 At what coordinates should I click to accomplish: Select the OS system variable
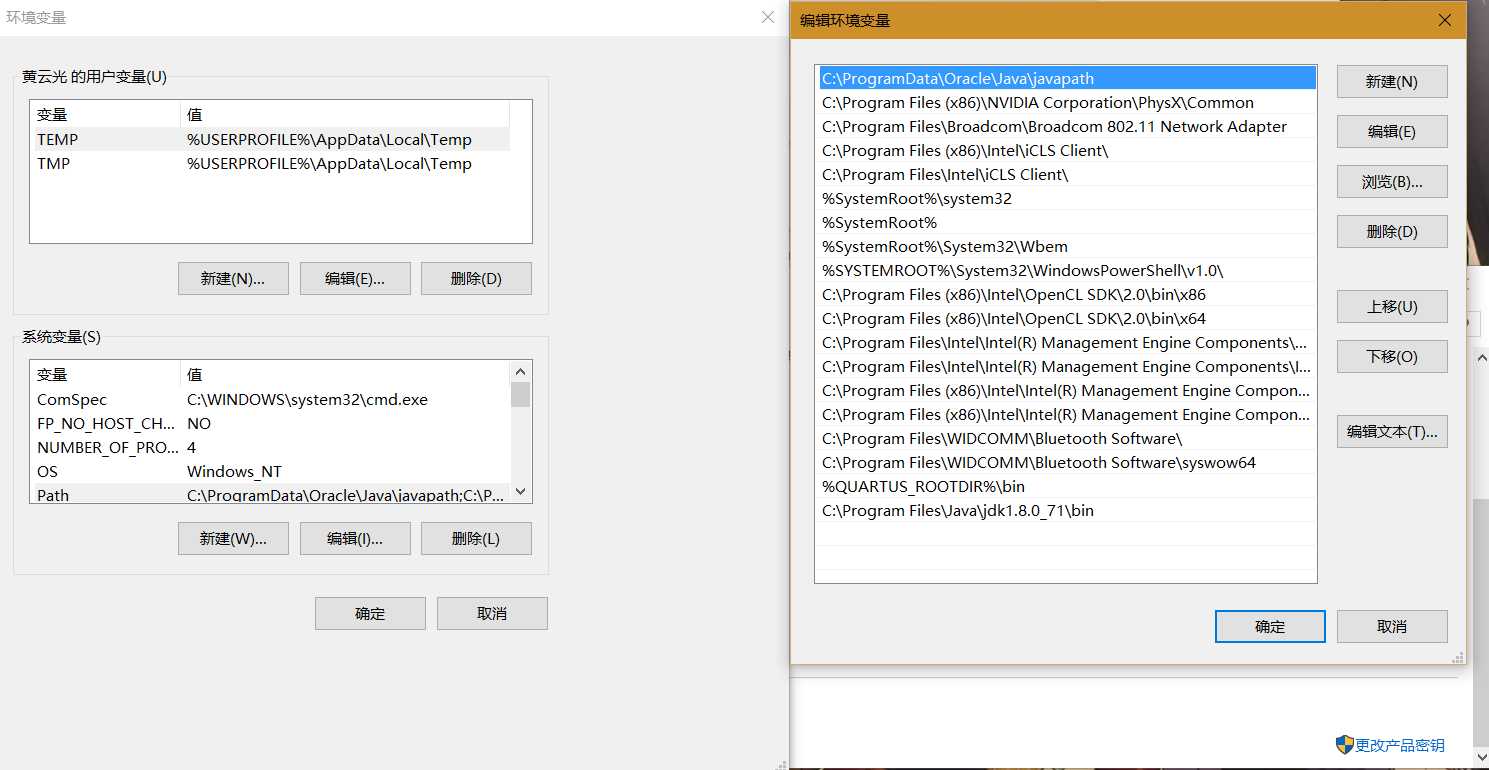pyautogui.click(x=270, y=472)
